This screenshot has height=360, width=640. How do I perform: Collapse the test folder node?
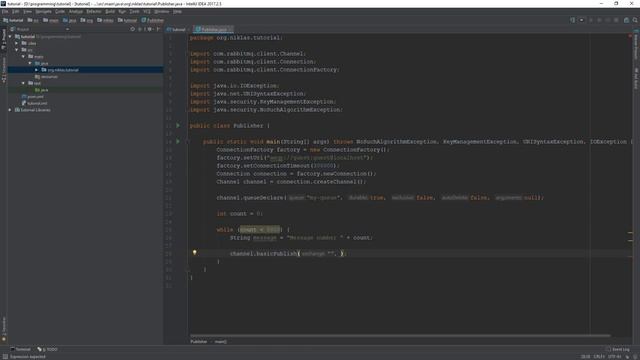pyautogui.click(x=23, y=83)
